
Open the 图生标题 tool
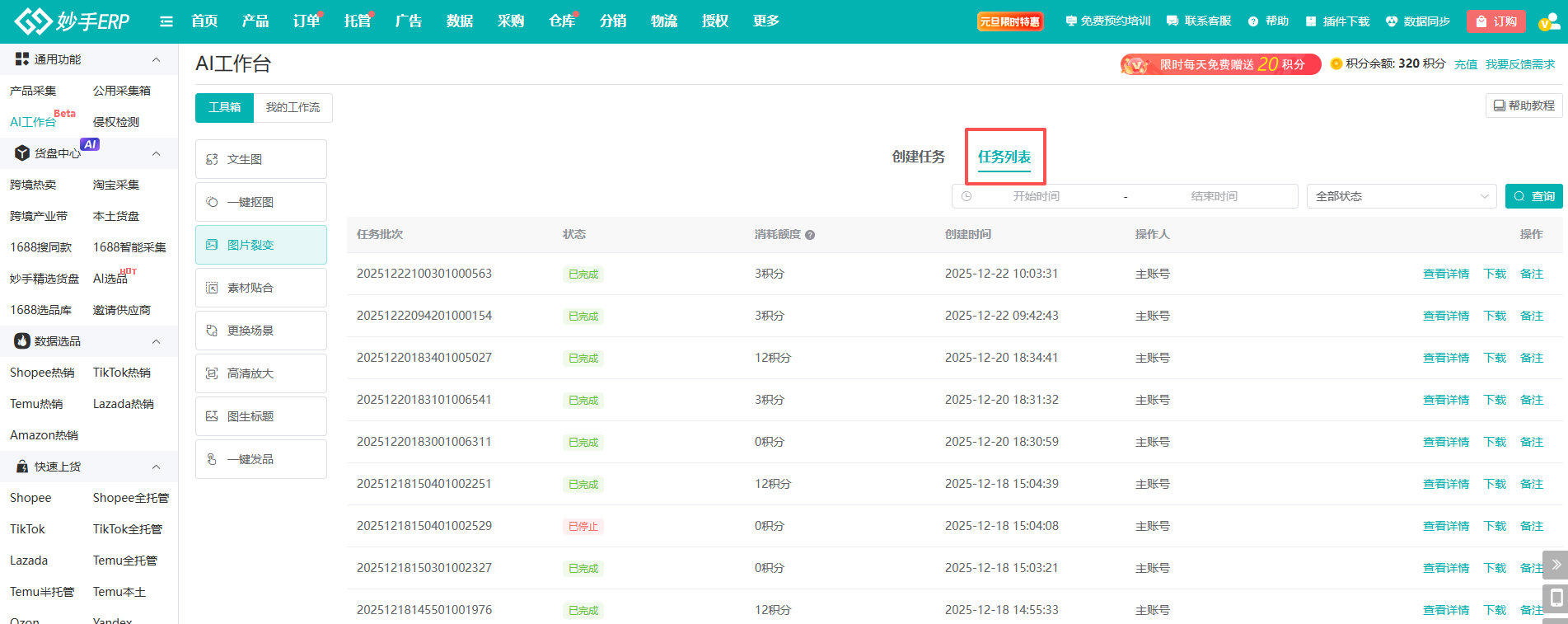260,416
